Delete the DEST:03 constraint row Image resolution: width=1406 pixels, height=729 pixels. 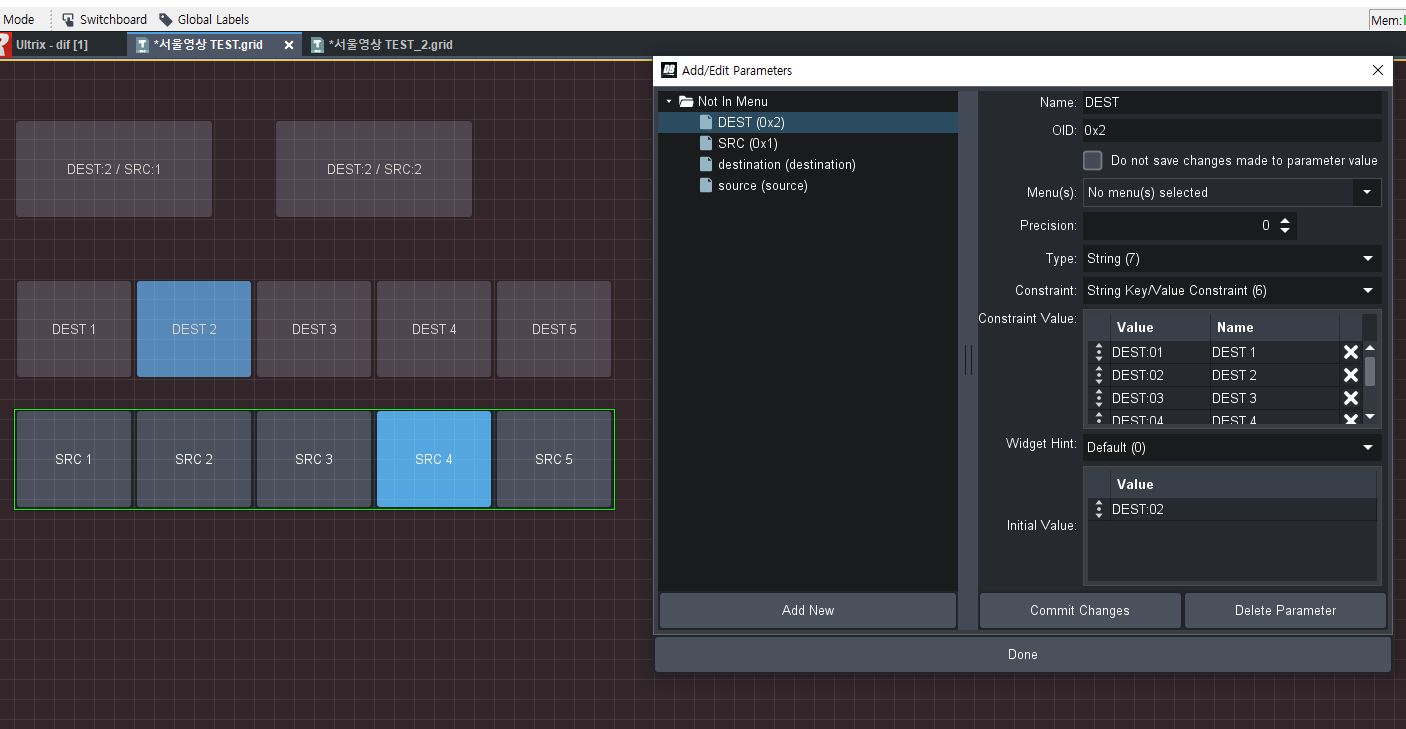(x=1350, y=398)
